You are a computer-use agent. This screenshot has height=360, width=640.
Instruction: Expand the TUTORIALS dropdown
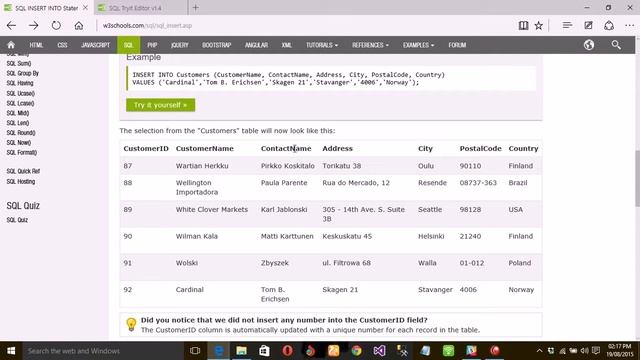(x=322, y=45)
